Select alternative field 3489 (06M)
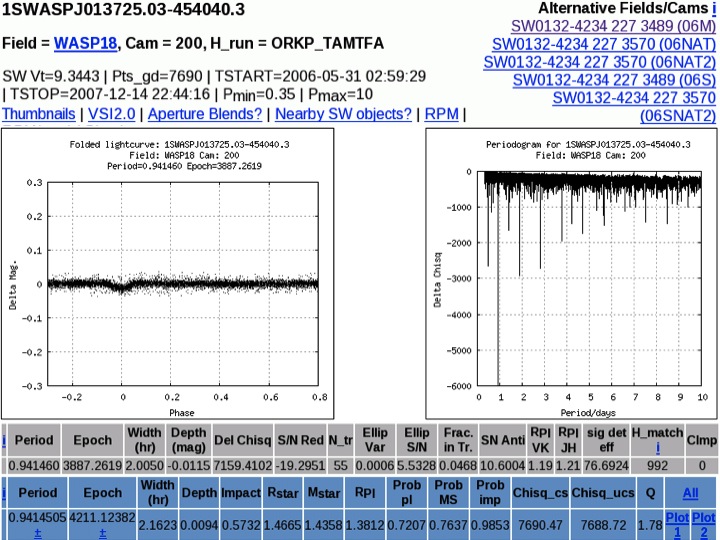 (x=613, y=26)
